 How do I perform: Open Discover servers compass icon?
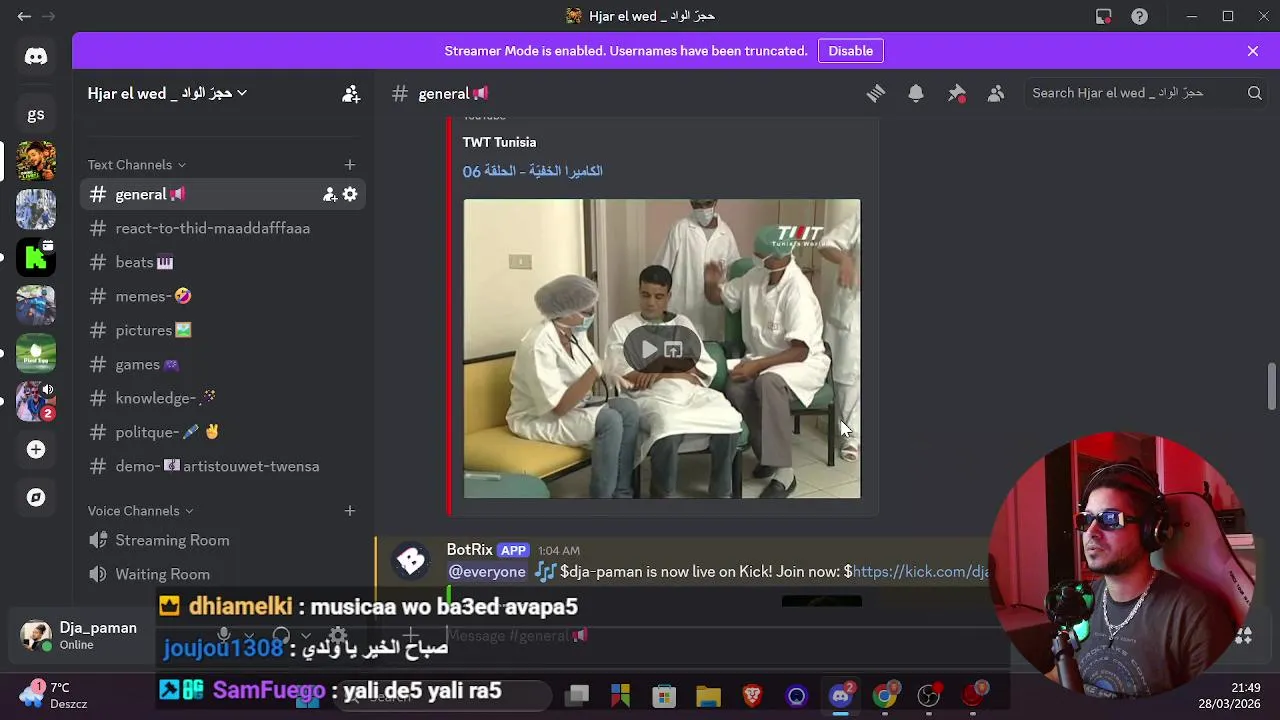(36, 498)
